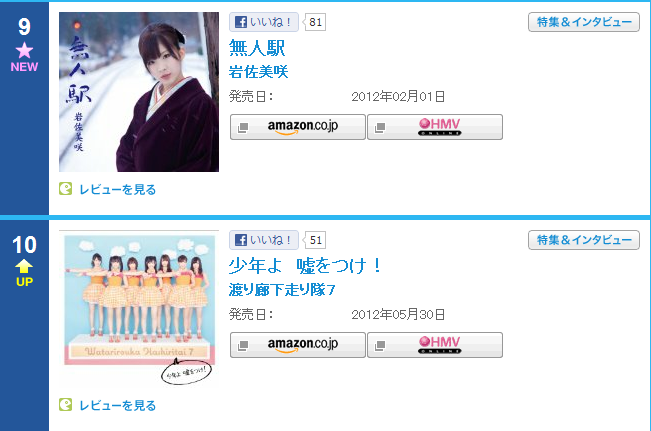Click HMV Online button for rank 10 single
The height and width of the screenshot is (431, 651).
(x=435, y=345)
